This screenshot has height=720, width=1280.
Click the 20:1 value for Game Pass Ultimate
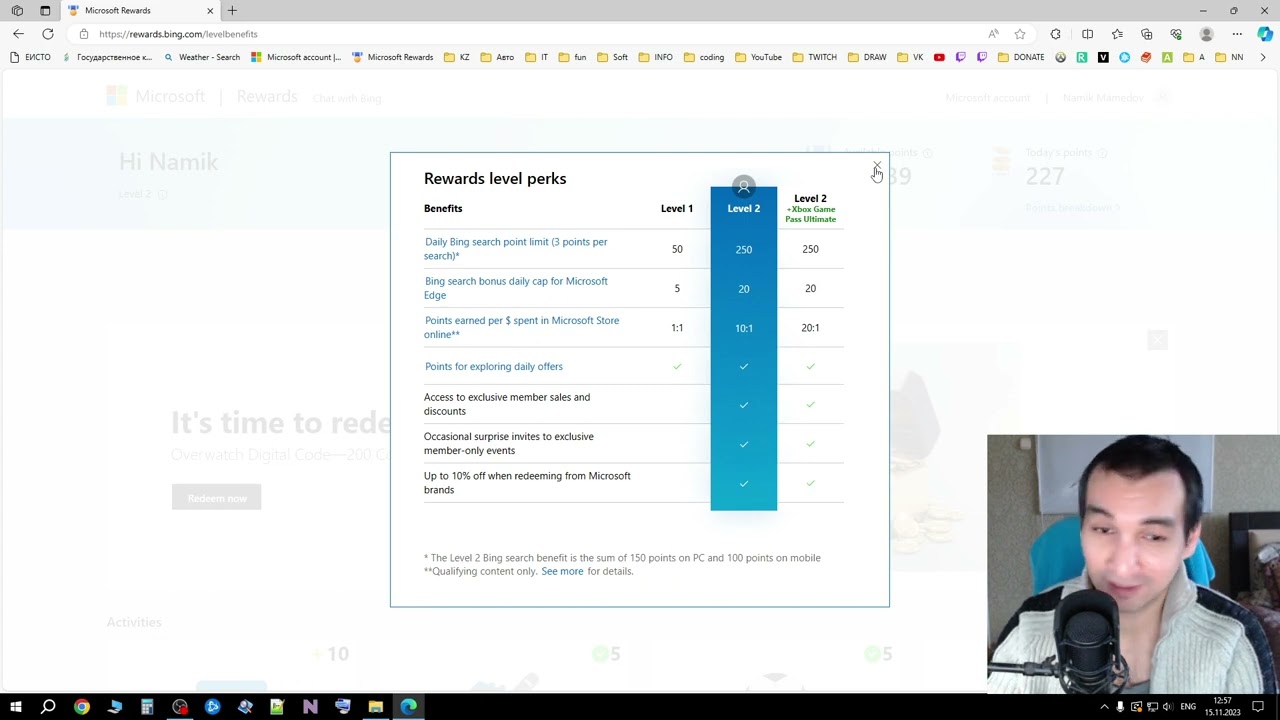click(x=810, y=328)
